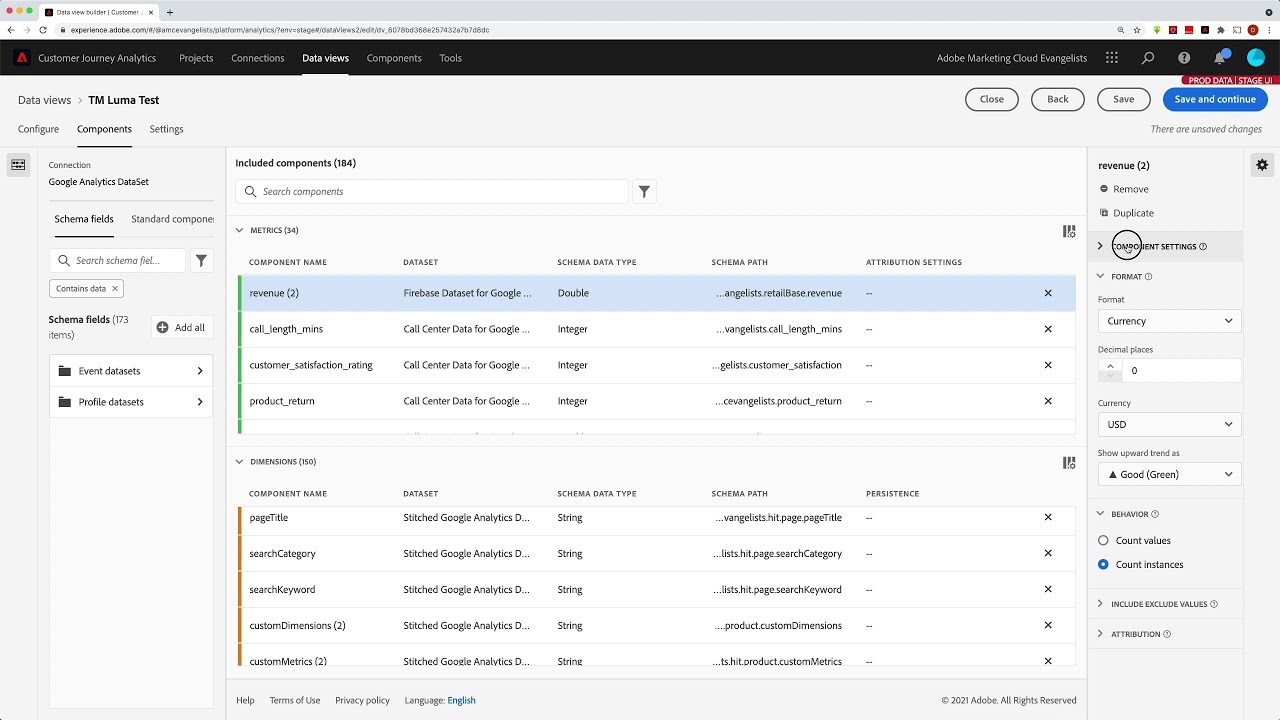The image size is (1280, 720).
Task: Click the Adobe logo icon
Action: pyautogui.click(x=21, y=58)
